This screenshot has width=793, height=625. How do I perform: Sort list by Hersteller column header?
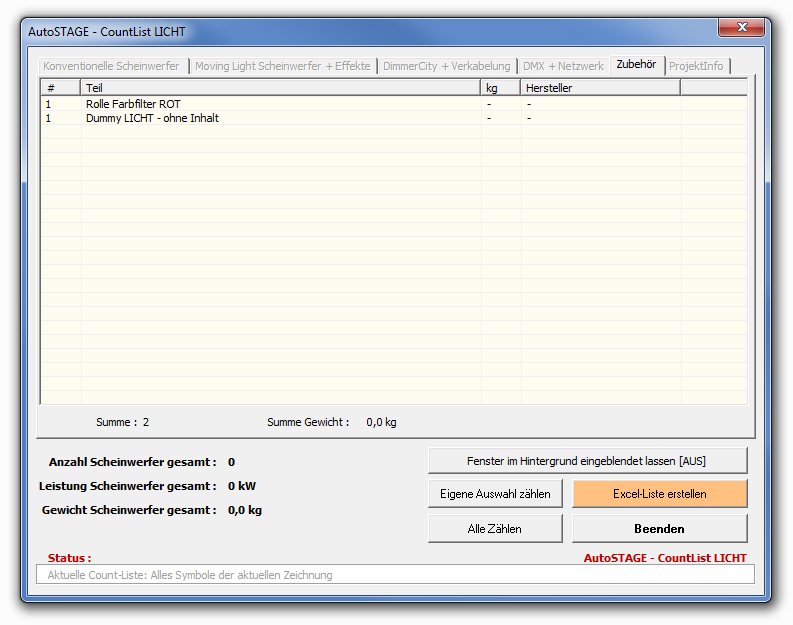pyautogui.click(x=600, y=88)
